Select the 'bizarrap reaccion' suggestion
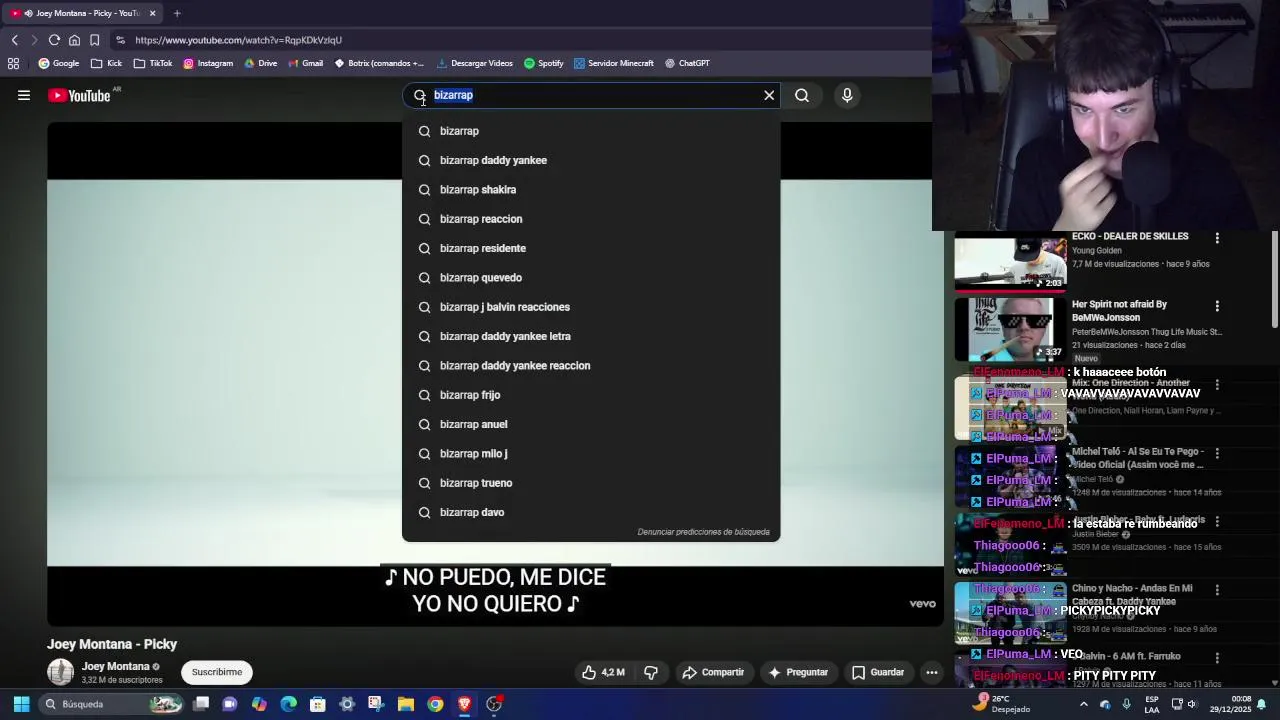Image resolution: width=1280 pixels, height=720 pixels. [591, 219]
